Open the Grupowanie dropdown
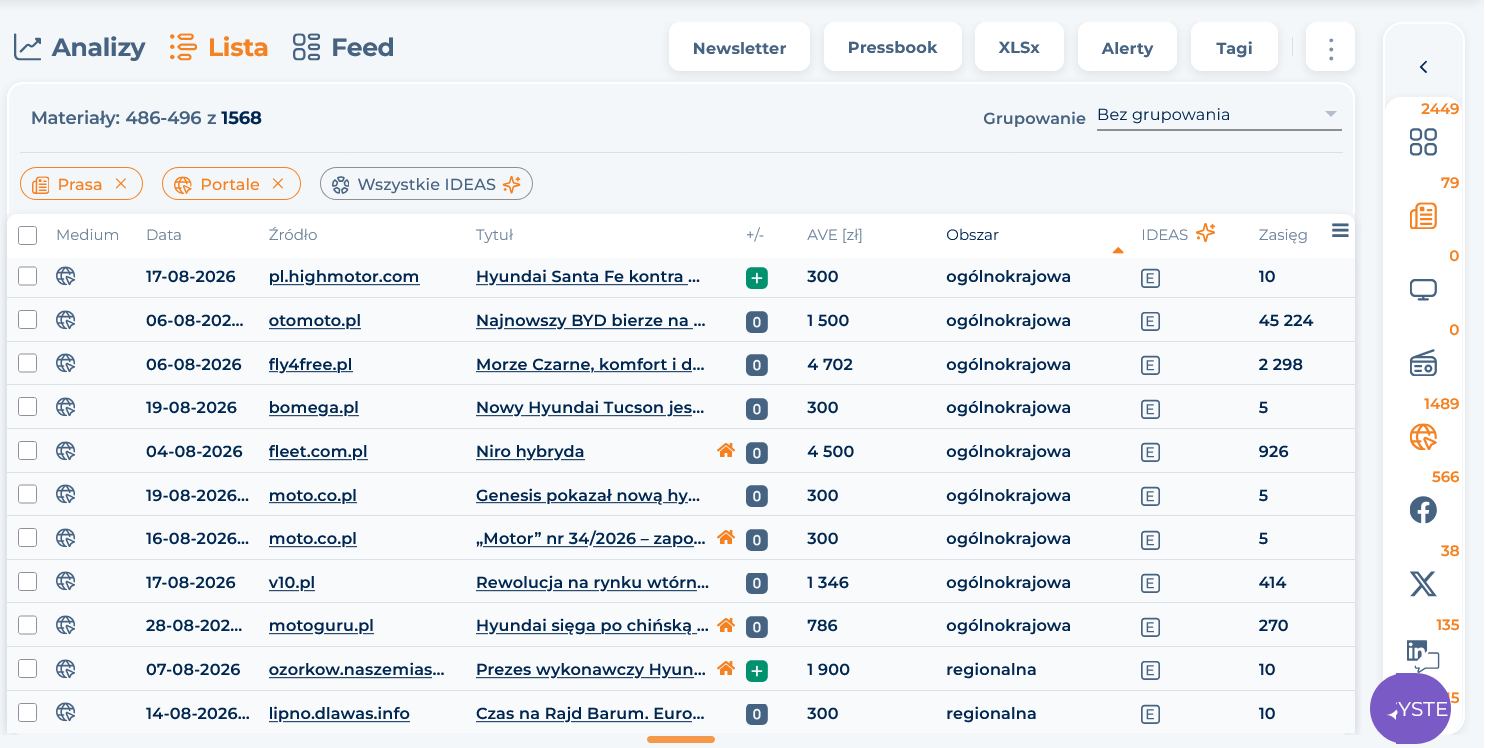 [1218, 115]
